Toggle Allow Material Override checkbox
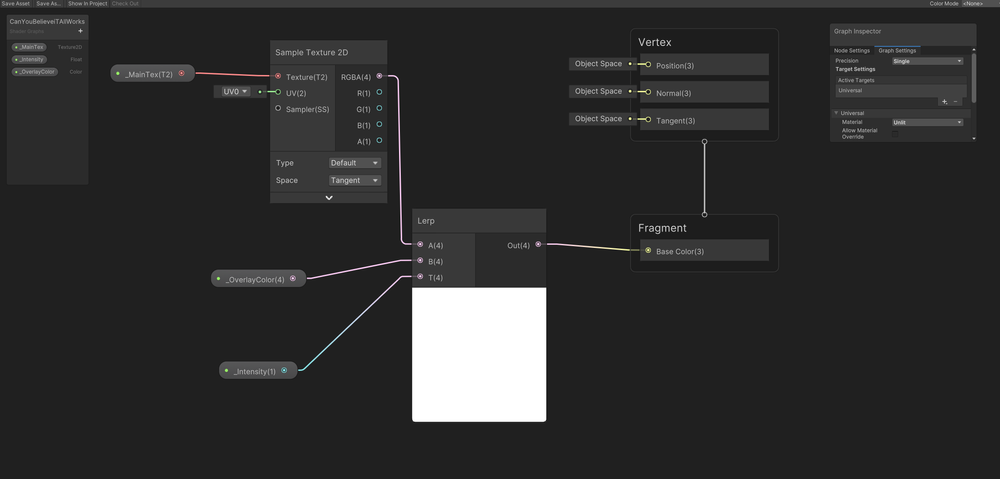Screen dimensions: 1000x479 click(x=895, y=134)
